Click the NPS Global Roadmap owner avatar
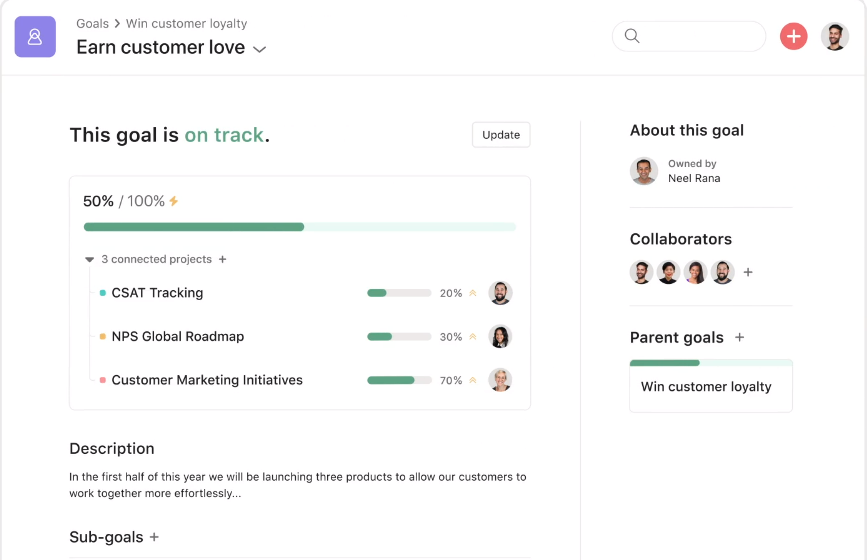 pos(500,337)
